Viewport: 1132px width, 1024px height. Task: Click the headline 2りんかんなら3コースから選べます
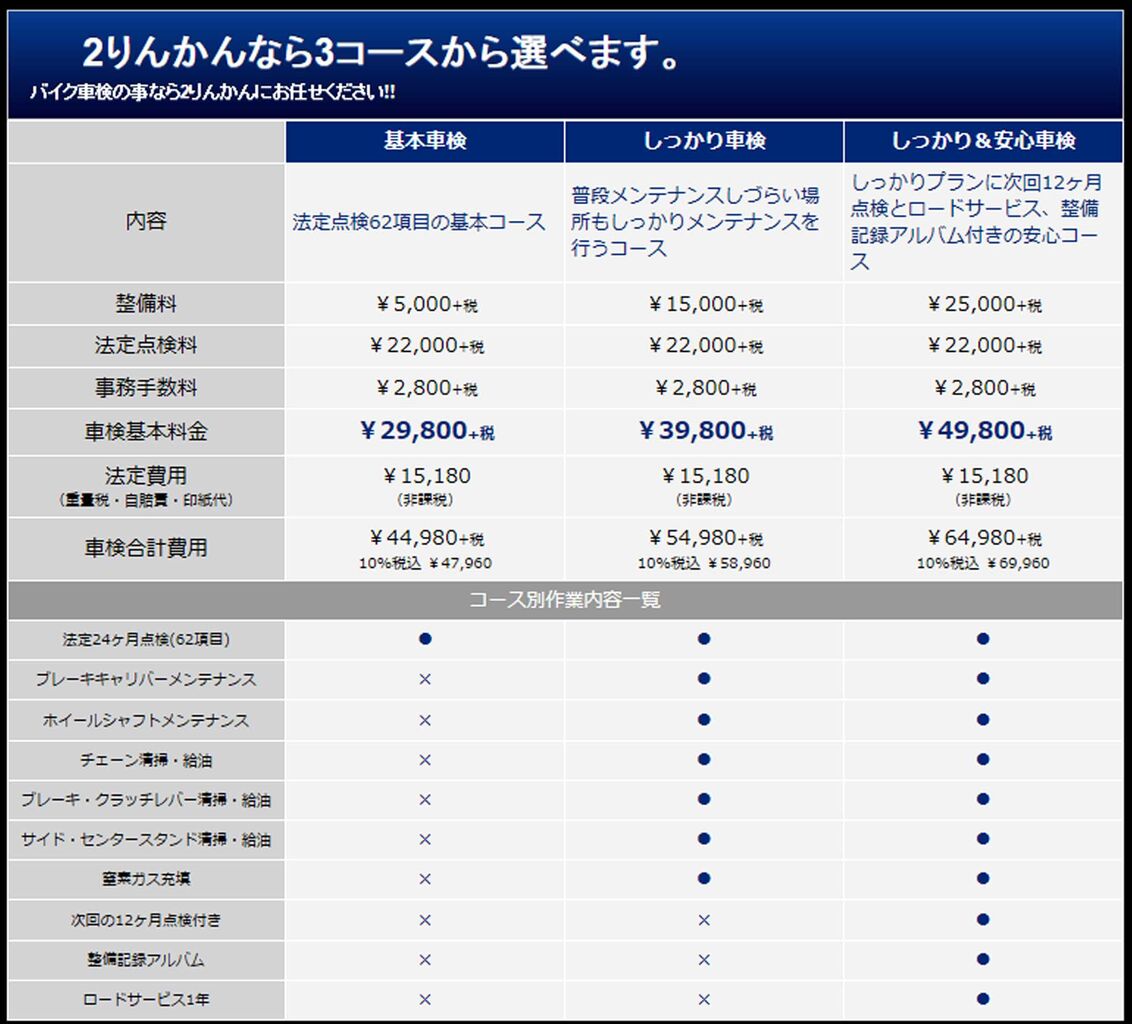[x=380, y=53]
